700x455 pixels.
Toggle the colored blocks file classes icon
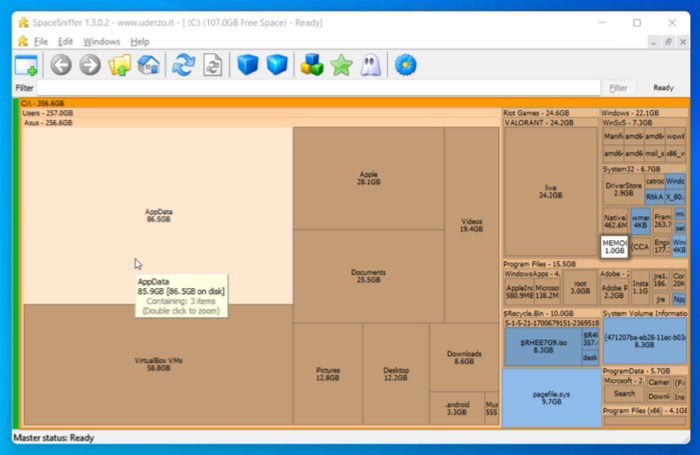click(312, 65)
